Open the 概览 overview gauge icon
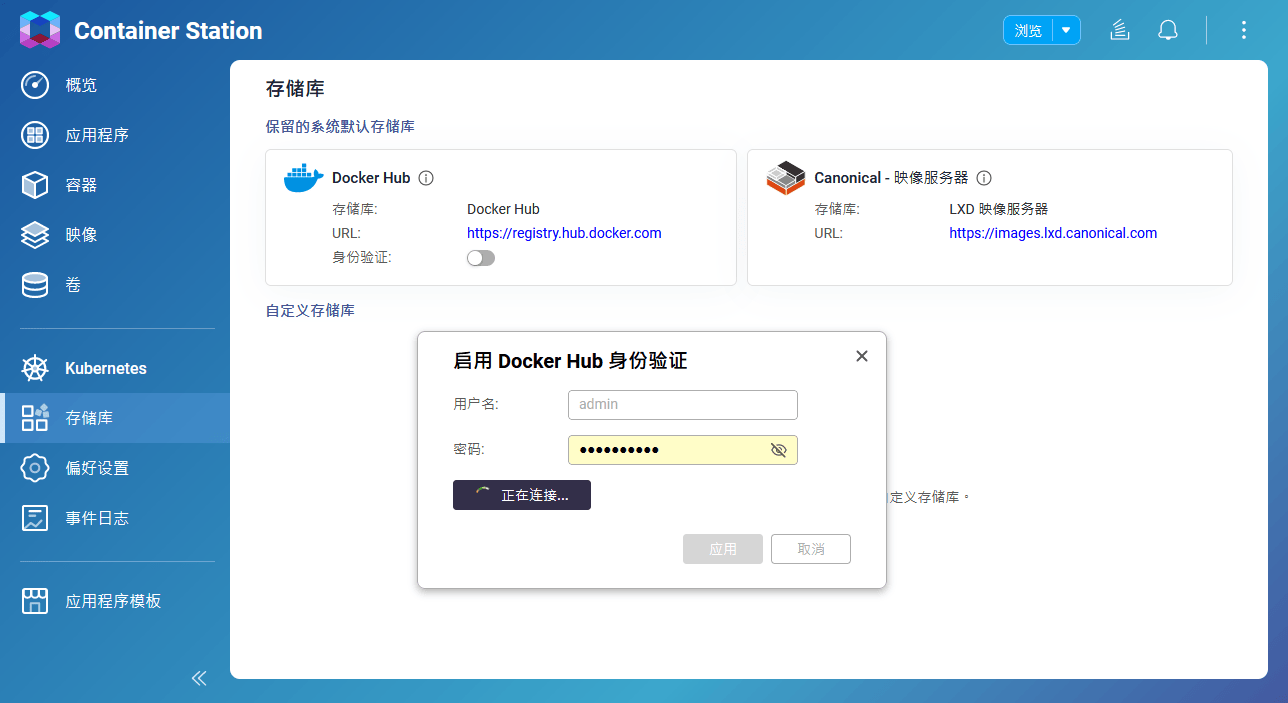The width and height of the screenshot is (1288, 703). point(35,85)
